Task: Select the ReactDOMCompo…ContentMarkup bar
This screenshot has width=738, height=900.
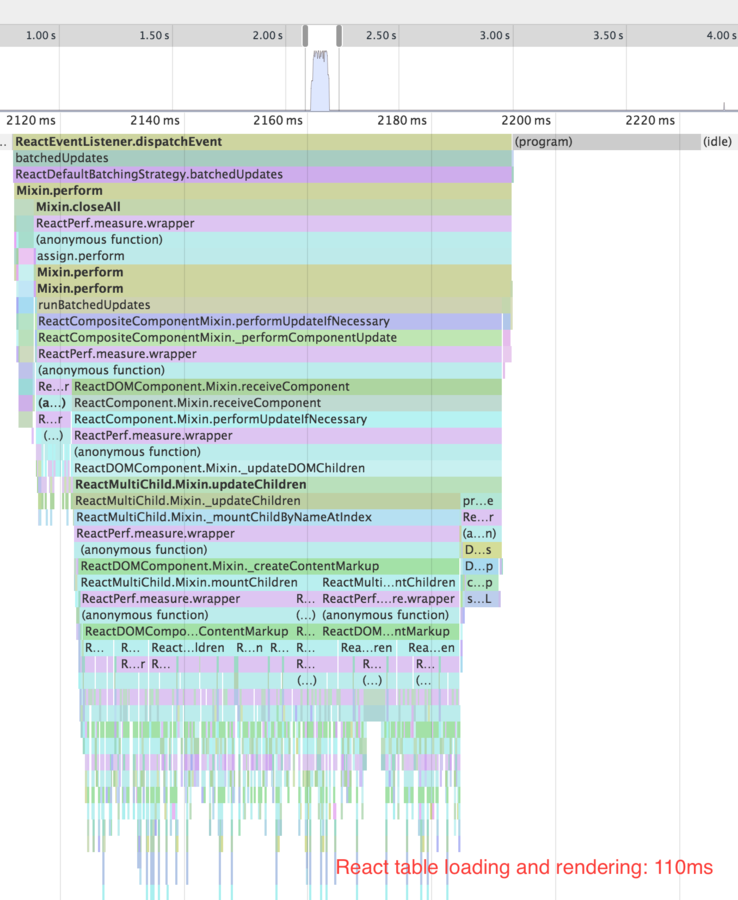Action: 188,631
